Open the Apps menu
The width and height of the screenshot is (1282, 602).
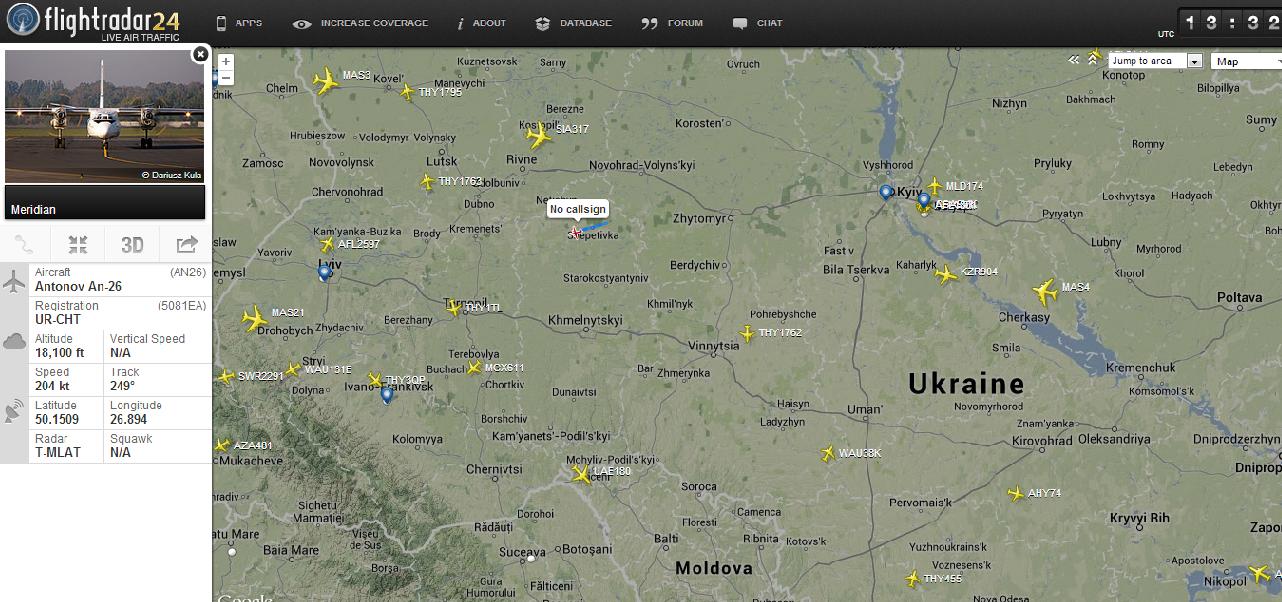click(x=239, y=23)
